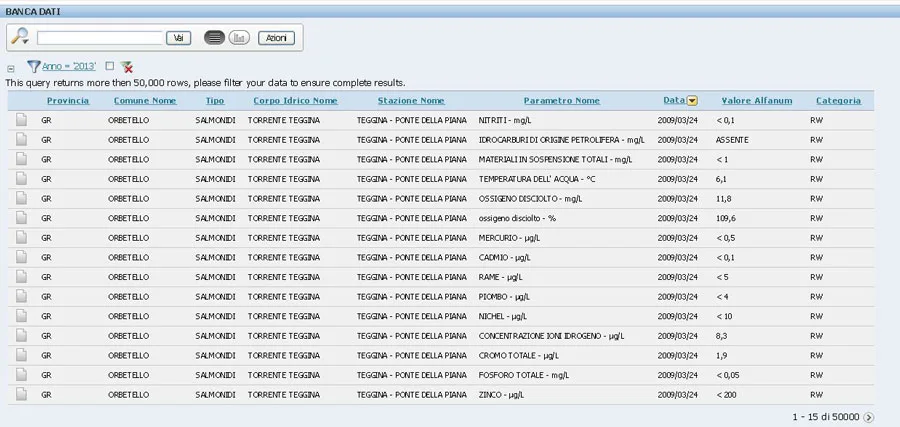Sort by Comune Nome column header
The image size is (900, 427).
click(x=145, y=100)
